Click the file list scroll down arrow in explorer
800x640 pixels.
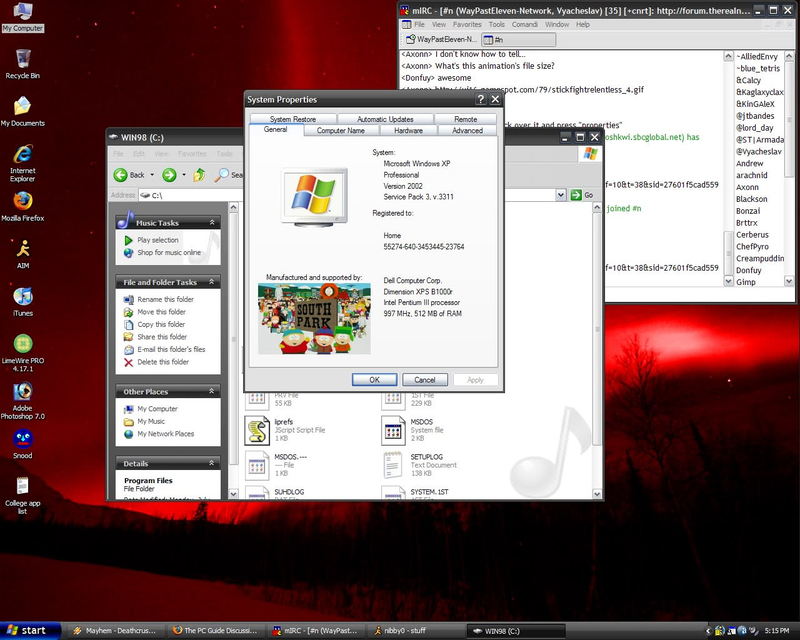pyautogui.click(x=597, y=494)
